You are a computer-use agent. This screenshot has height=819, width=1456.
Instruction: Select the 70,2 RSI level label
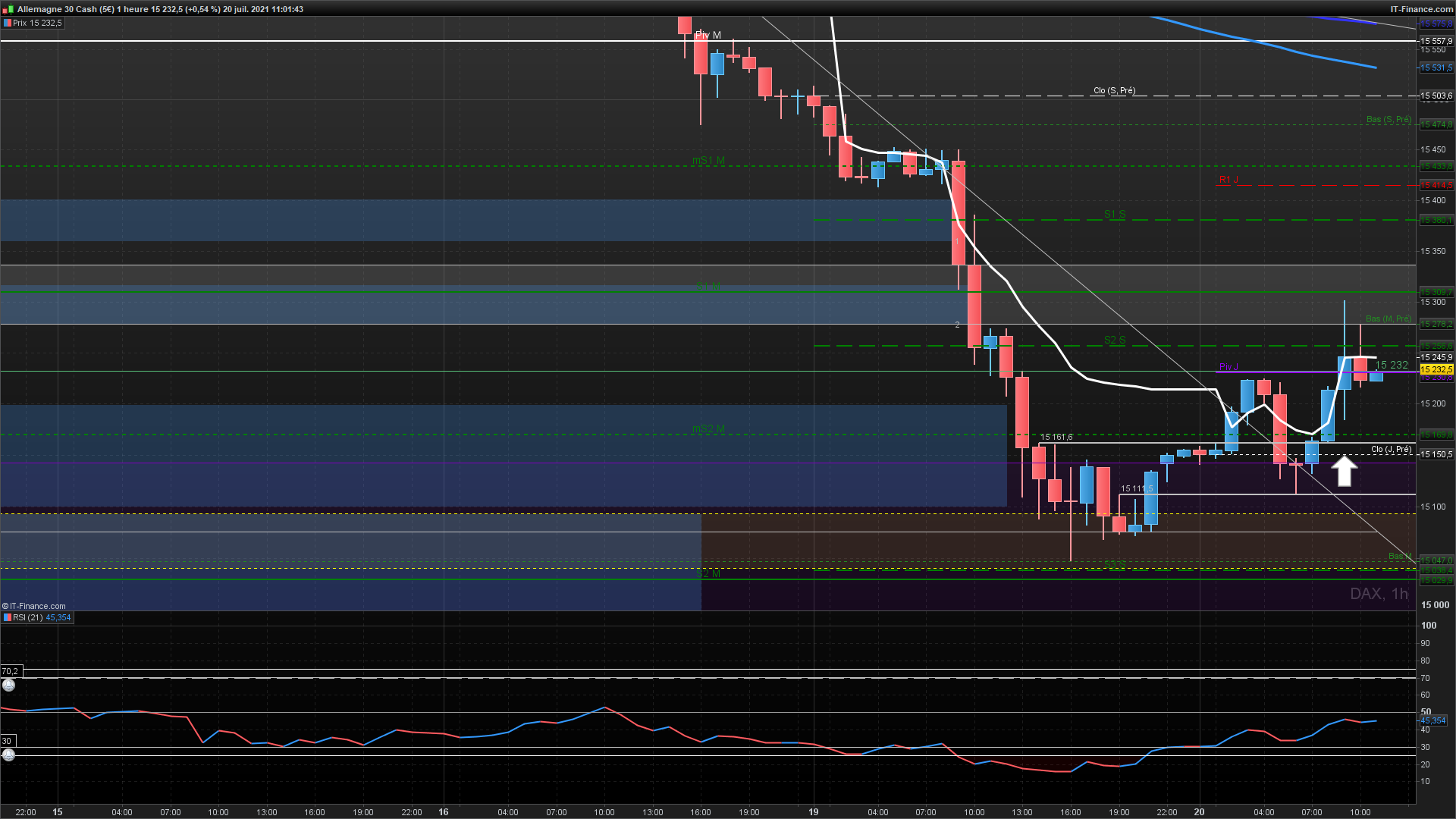[11, 671]
